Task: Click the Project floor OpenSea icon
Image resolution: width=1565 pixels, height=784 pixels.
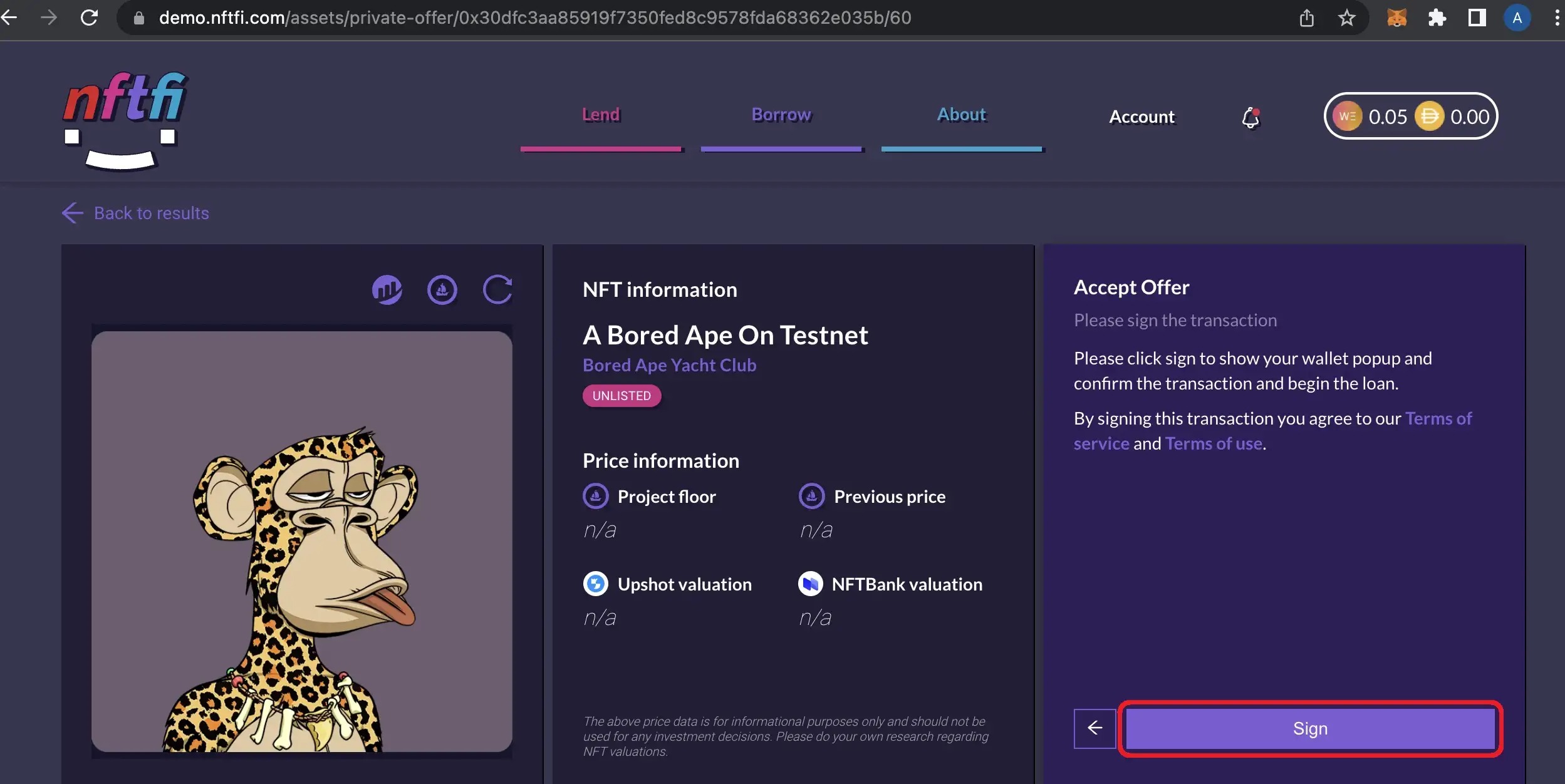Action: (595, 496)
